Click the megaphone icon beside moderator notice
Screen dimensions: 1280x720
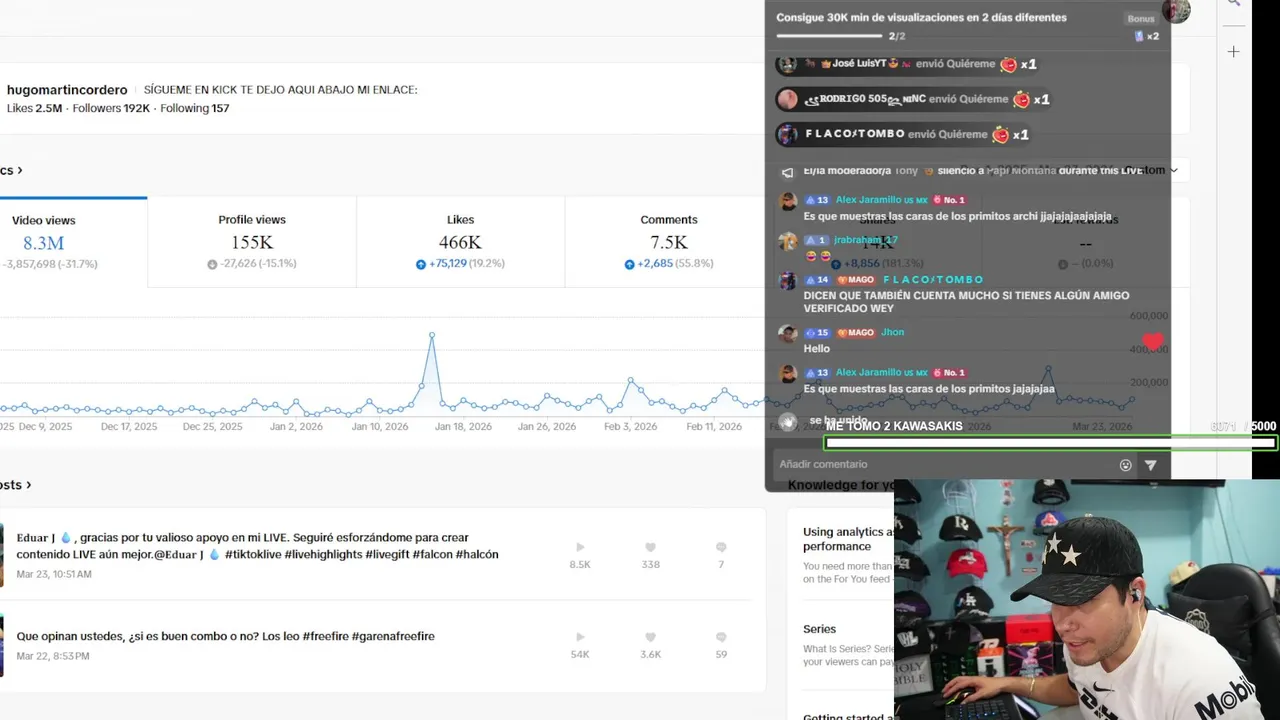(x=787, y=172)
